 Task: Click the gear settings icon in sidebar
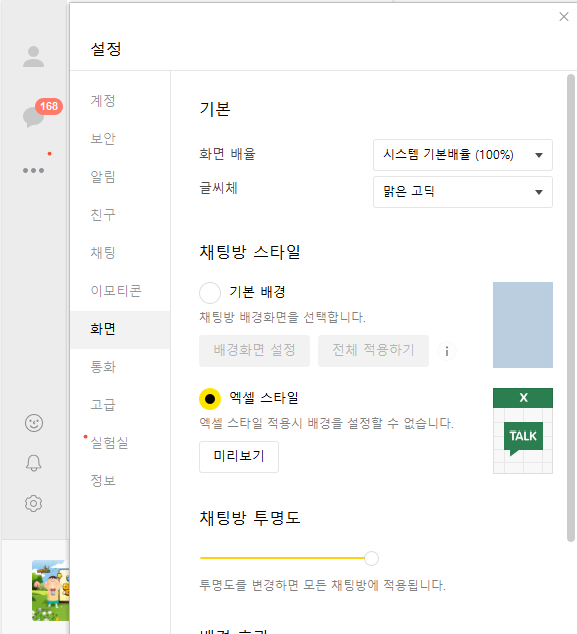click(34, 503)
